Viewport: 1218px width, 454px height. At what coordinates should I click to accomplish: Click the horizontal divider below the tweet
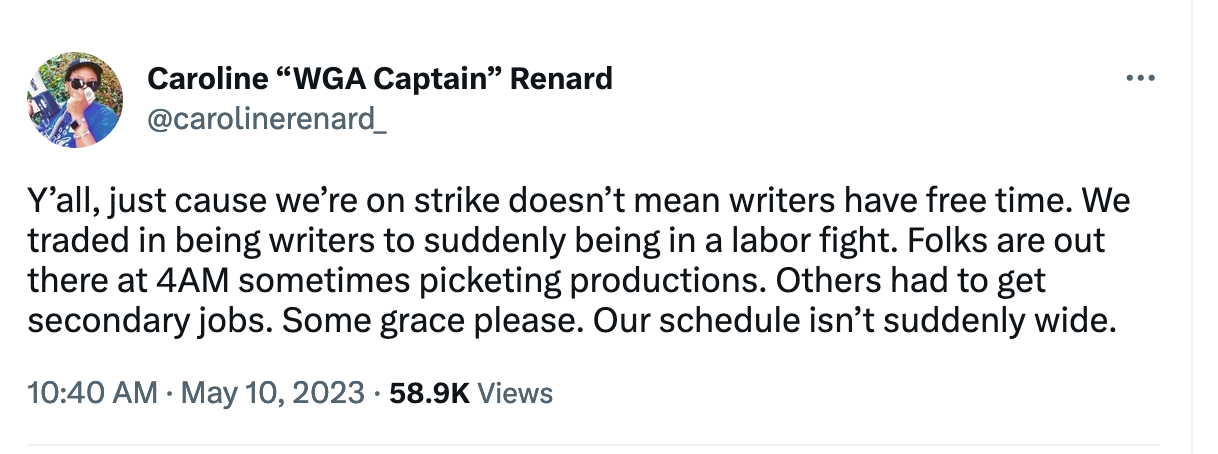(592, 445)
